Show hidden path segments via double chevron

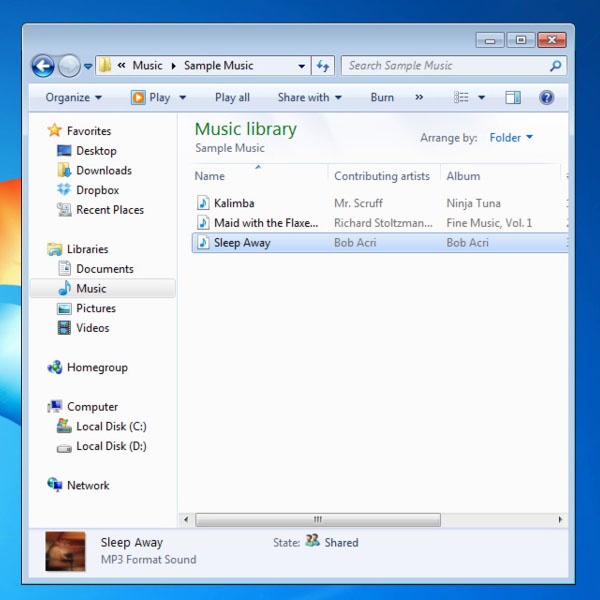pos(121,65)
